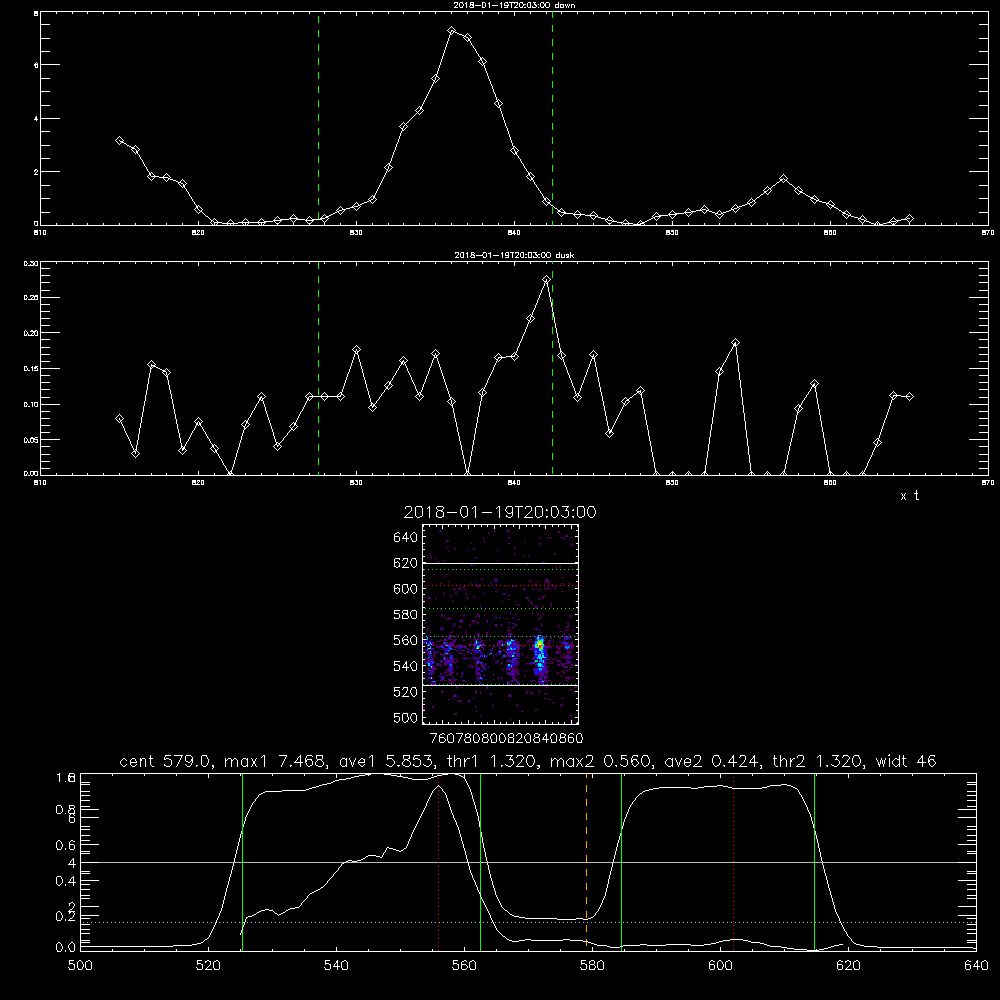
Task: Click the x-axis label '560' of the bottom plot
Action: coord(464,965)
